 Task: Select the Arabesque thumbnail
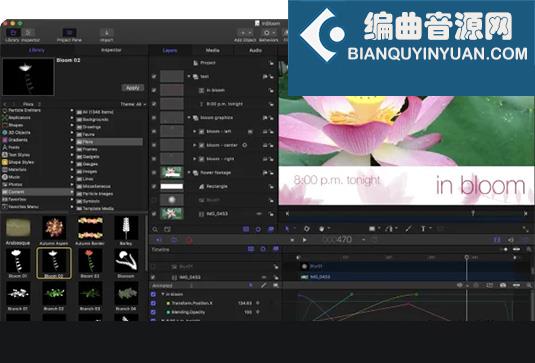click(18, 228)
